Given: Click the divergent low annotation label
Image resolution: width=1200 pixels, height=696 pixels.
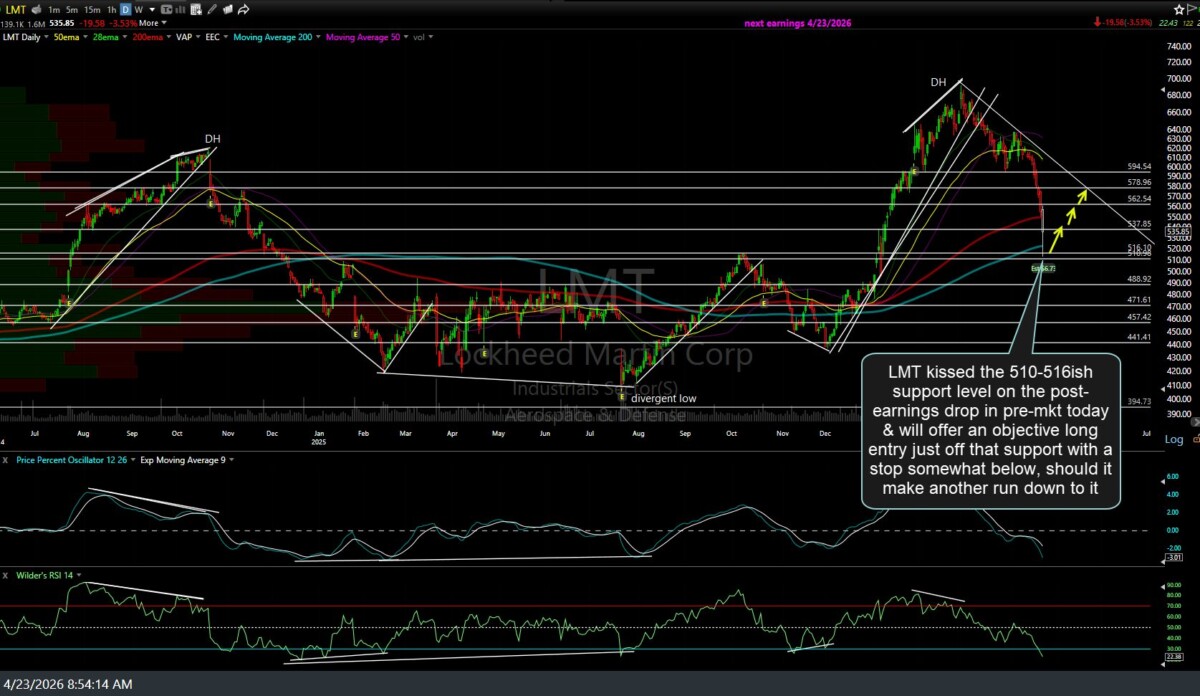Looking at the screenshot, I should point(664,398).
